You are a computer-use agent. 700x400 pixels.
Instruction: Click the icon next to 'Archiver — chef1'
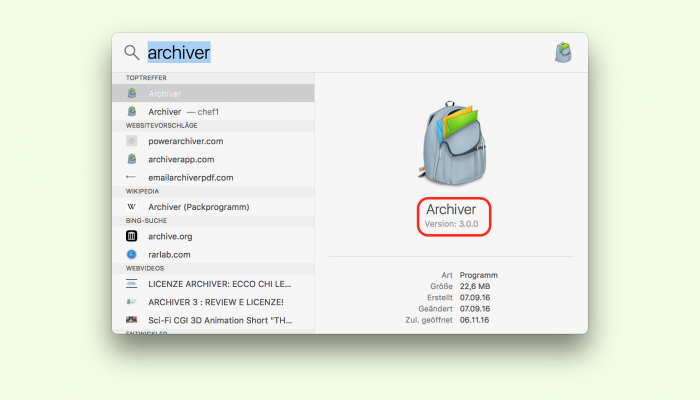132,111
